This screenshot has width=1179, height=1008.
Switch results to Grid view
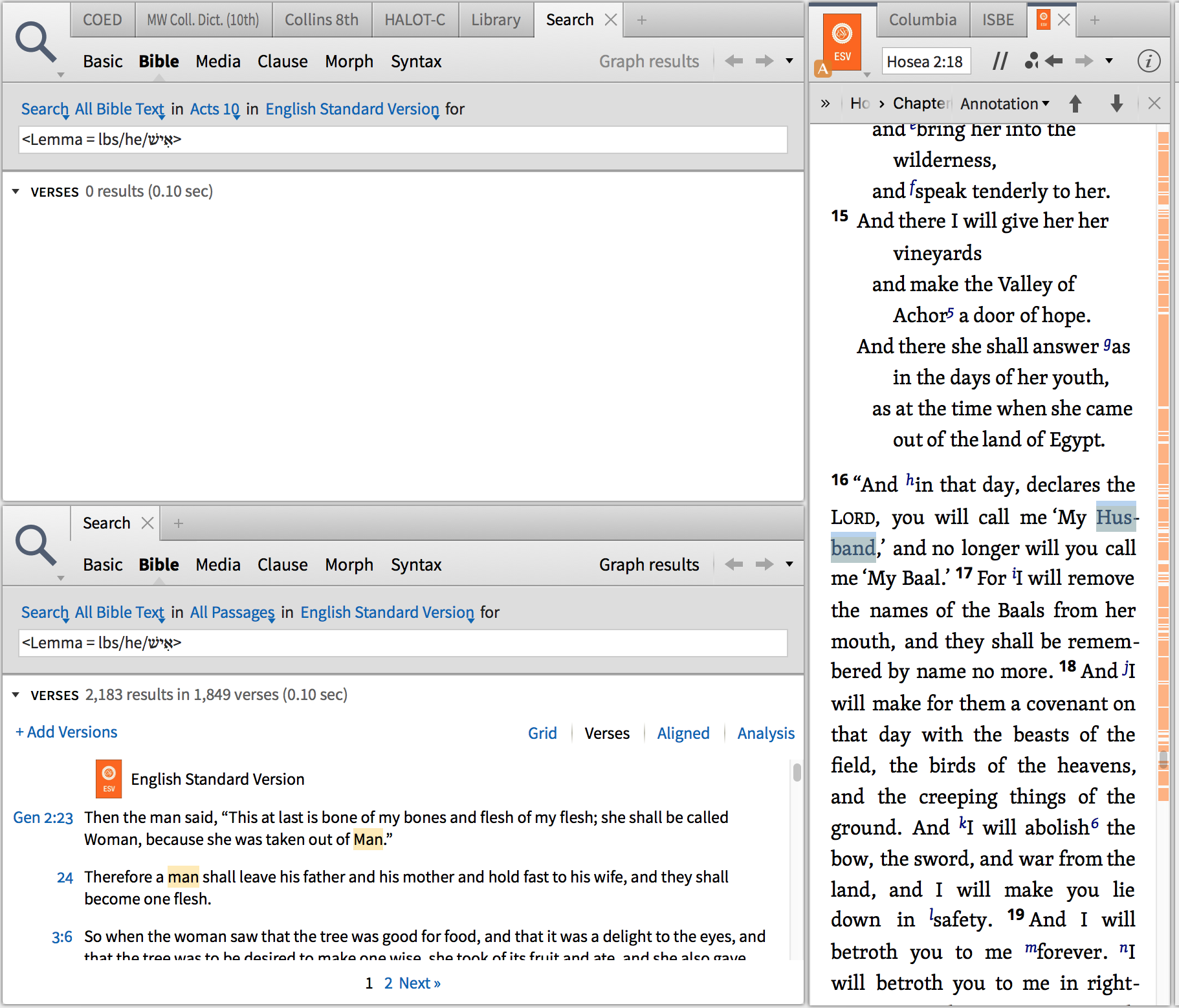[x=542, y=733]
